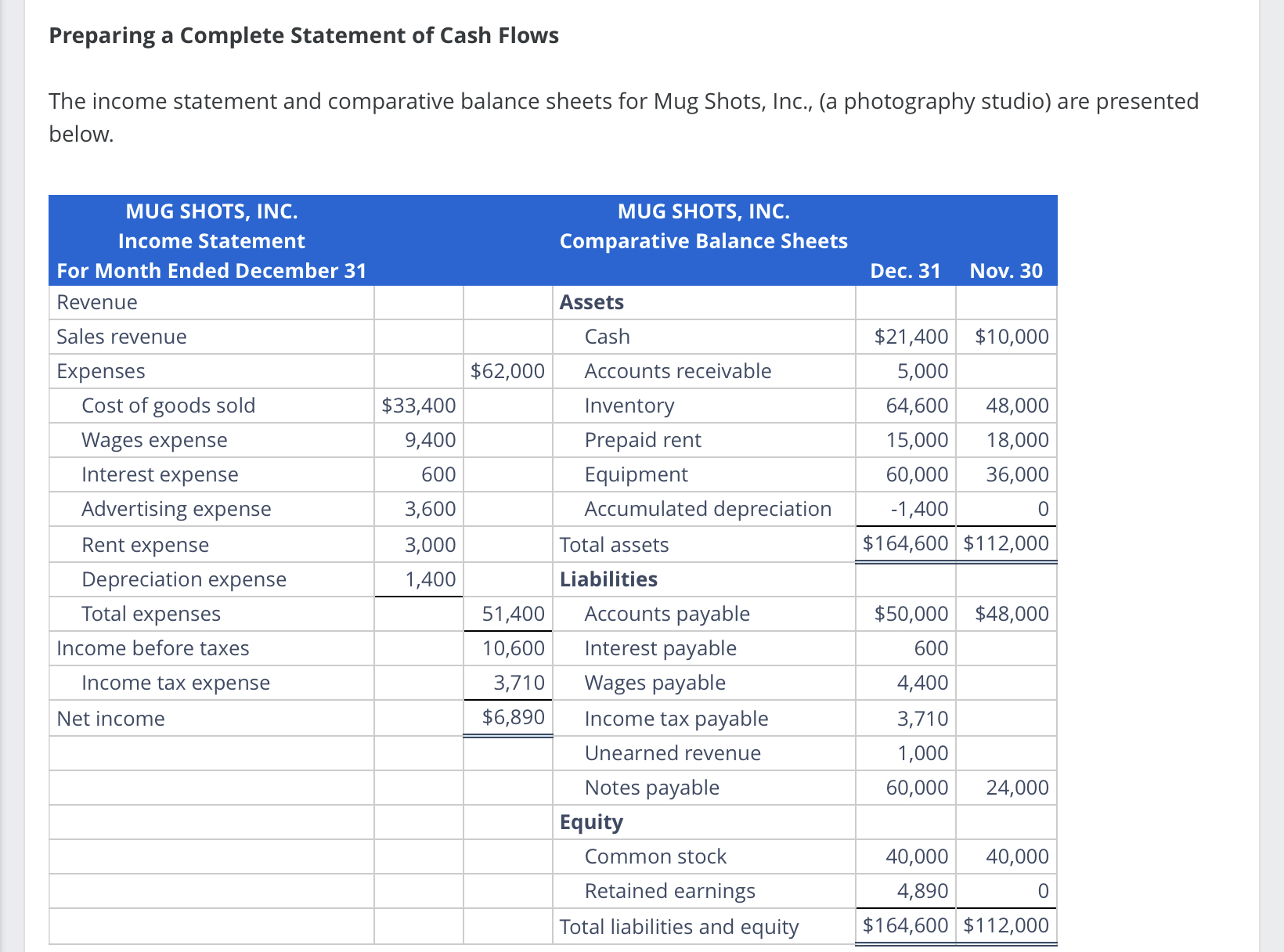The width and height of the screenshot is (1284, 952).
Task: Select the Total assets $164,600 cell
Action: 905,543
